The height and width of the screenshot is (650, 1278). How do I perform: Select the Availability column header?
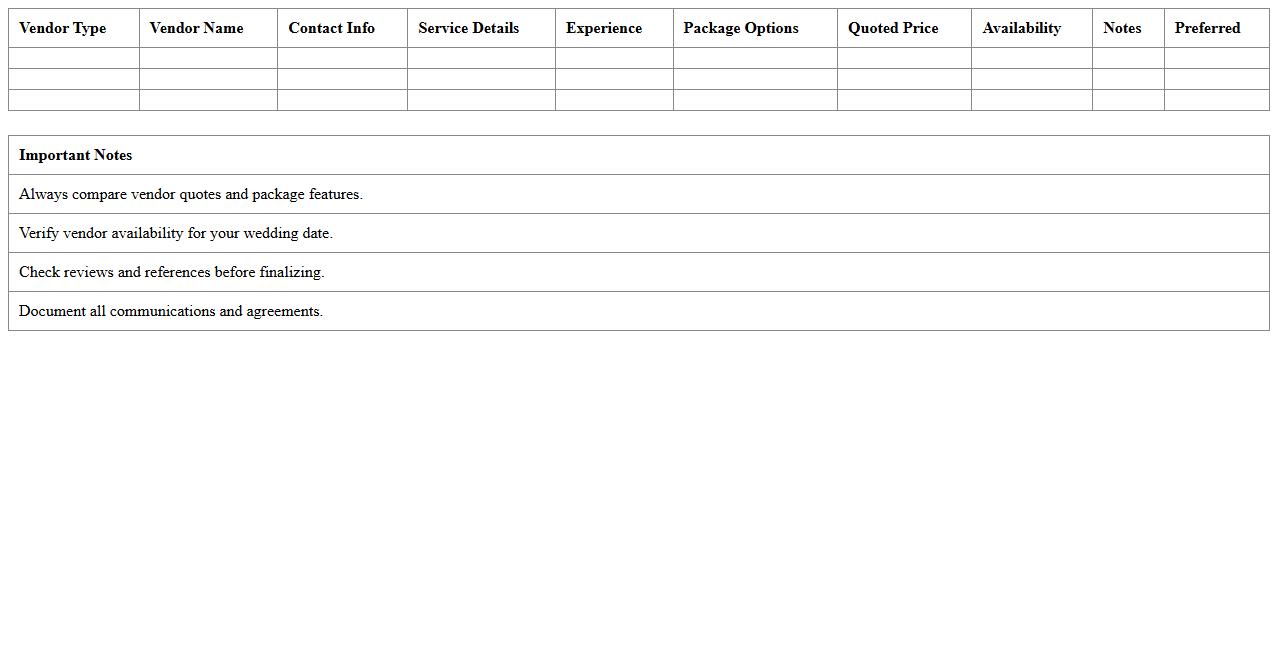click(x=1021, y=28)
